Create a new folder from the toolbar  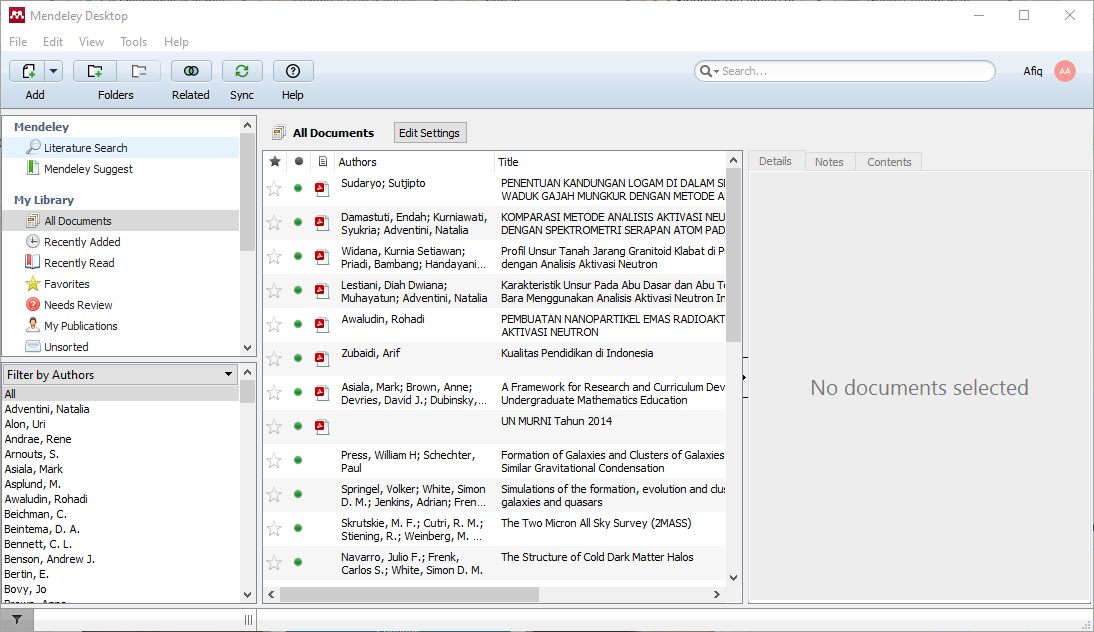point(93,71)
